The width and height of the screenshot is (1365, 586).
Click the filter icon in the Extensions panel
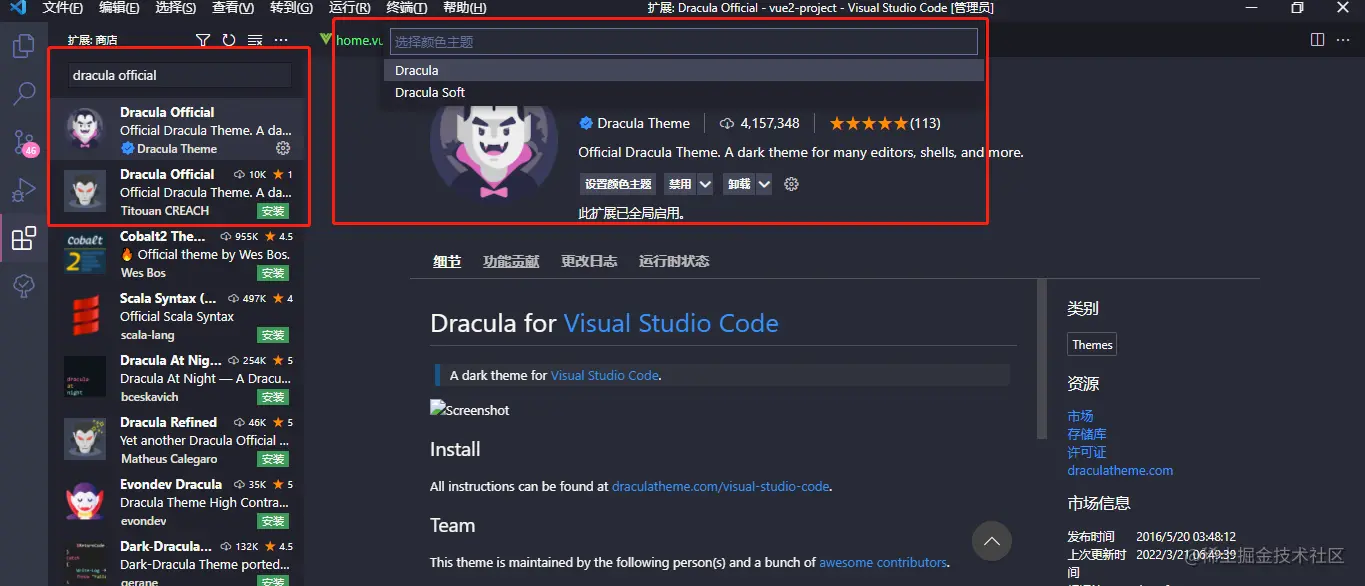click(x=203, y=40)
